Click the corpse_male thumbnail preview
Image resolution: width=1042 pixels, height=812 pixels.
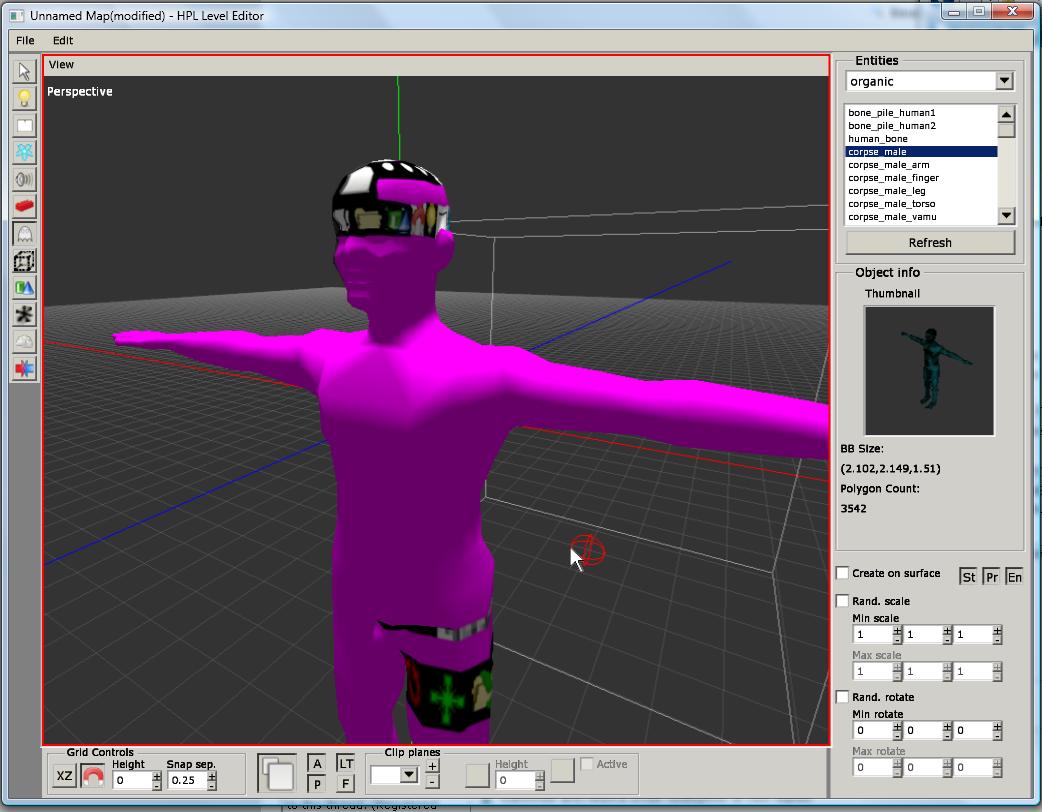[x=929, y=371]
